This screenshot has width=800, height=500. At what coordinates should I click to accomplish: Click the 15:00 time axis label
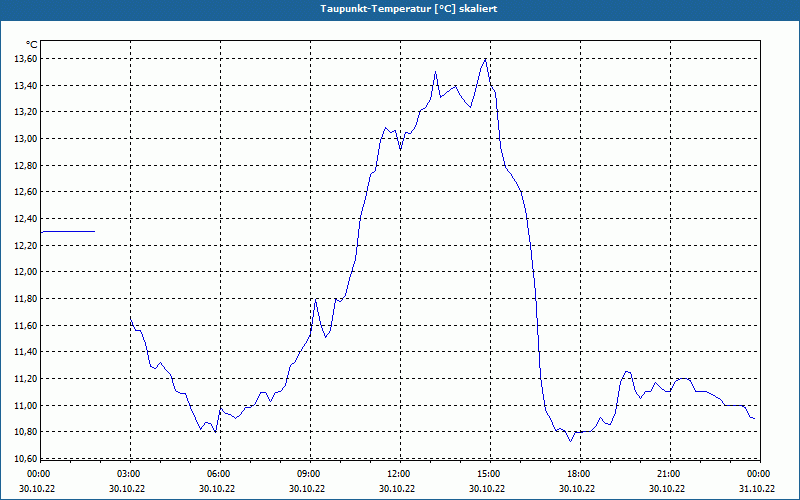pos(490,474)
